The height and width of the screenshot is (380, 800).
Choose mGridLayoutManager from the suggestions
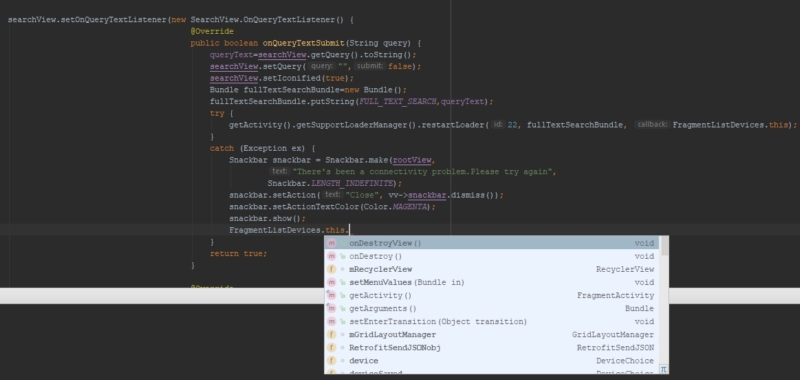492,335
